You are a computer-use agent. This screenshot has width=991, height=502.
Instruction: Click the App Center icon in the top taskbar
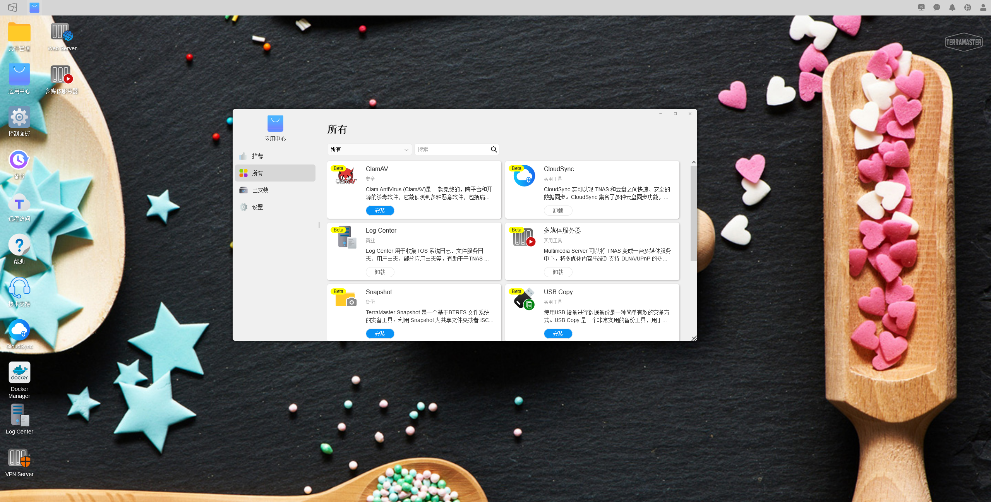[34, 8]
